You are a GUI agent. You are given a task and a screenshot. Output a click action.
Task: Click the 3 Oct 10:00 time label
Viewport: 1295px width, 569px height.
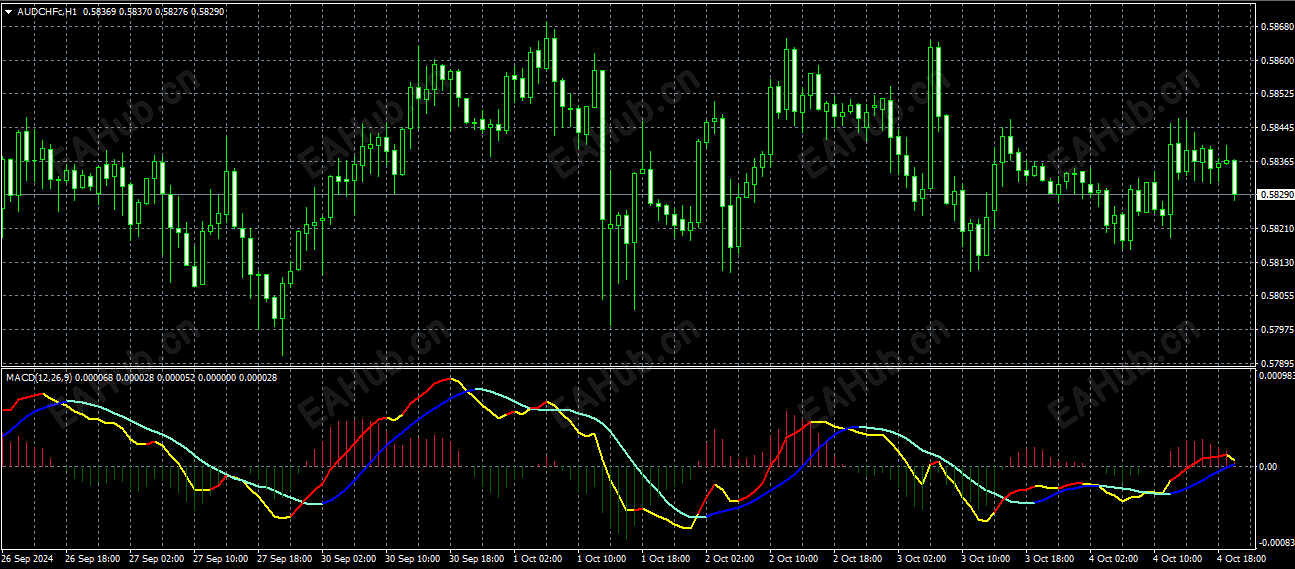(x=985, y=558)
